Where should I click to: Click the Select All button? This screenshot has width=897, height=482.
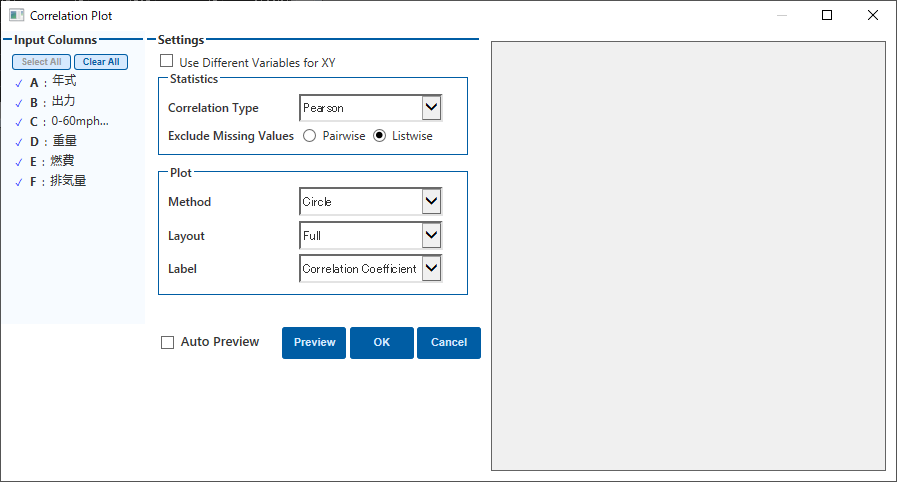point(41,62)
